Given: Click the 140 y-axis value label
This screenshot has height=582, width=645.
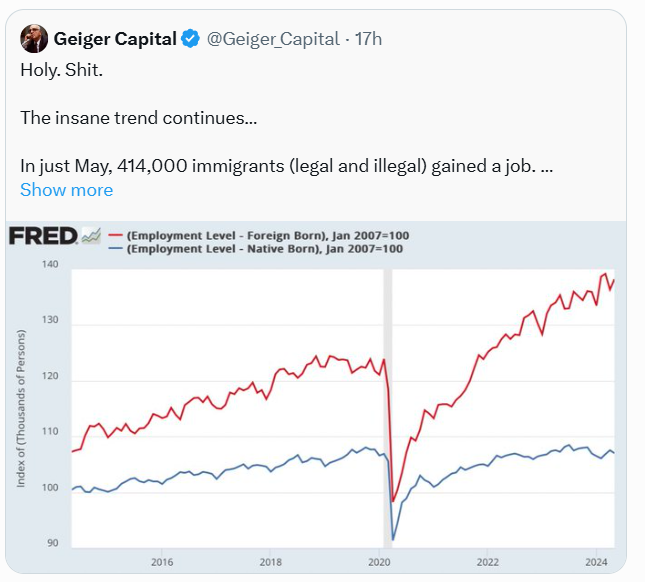Looking at the screenshot, I should click(50, 265).
